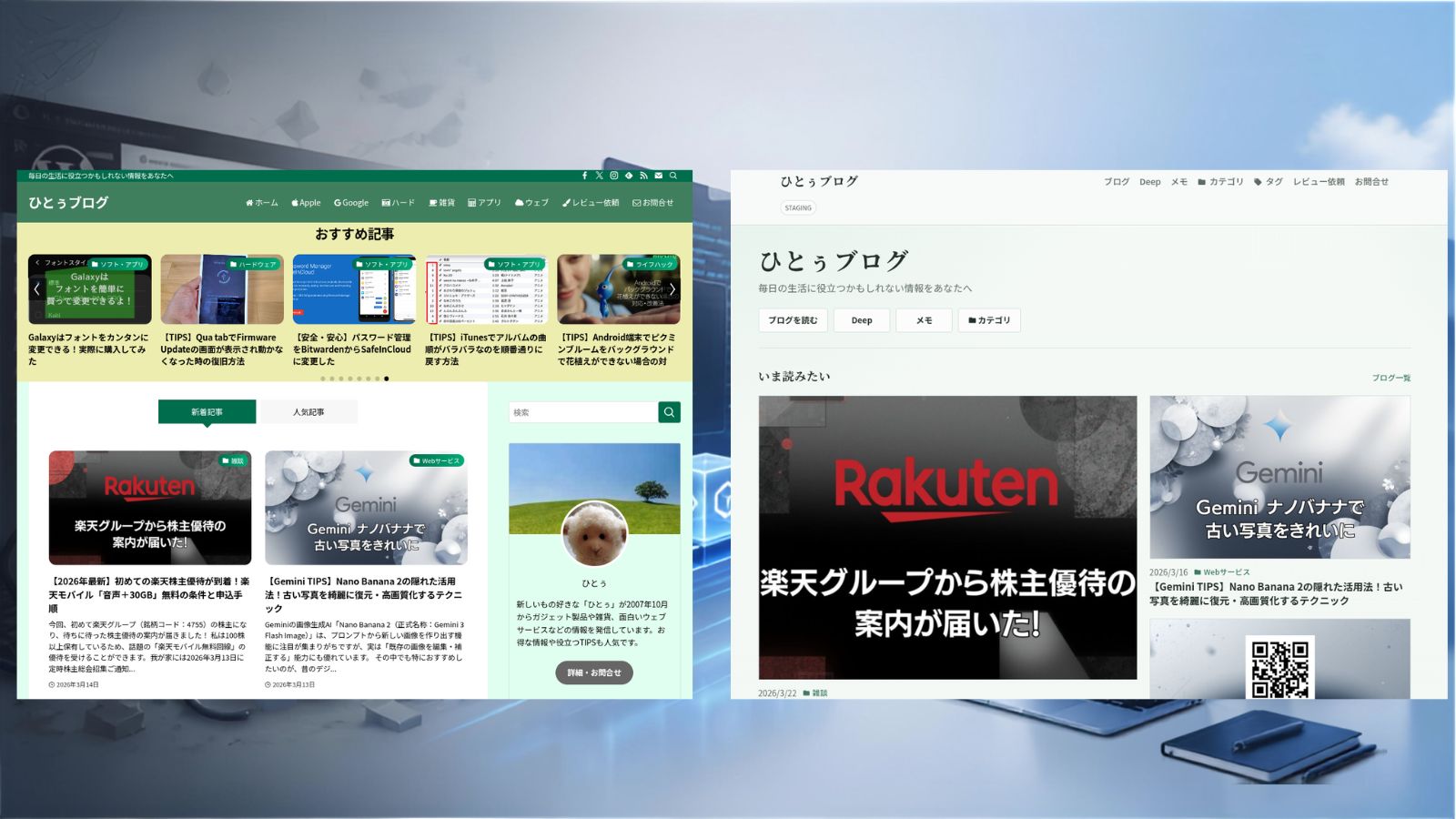Open Galaxy font carousel card thumbnail
Viewport: 1456px width, 819px height.
click(89, 289)
